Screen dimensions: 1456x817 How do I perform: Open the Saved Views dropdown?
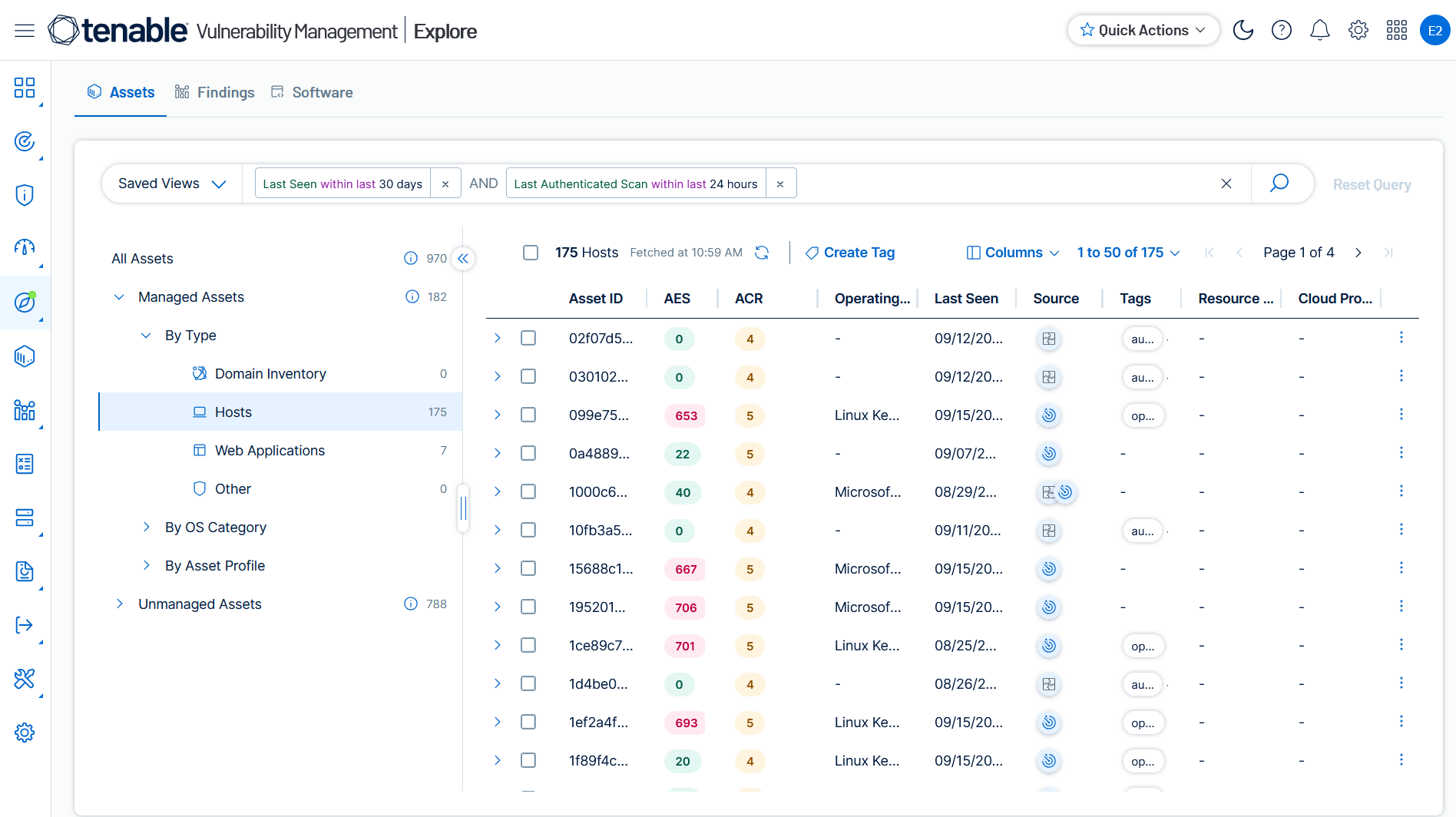coord(172,184)
